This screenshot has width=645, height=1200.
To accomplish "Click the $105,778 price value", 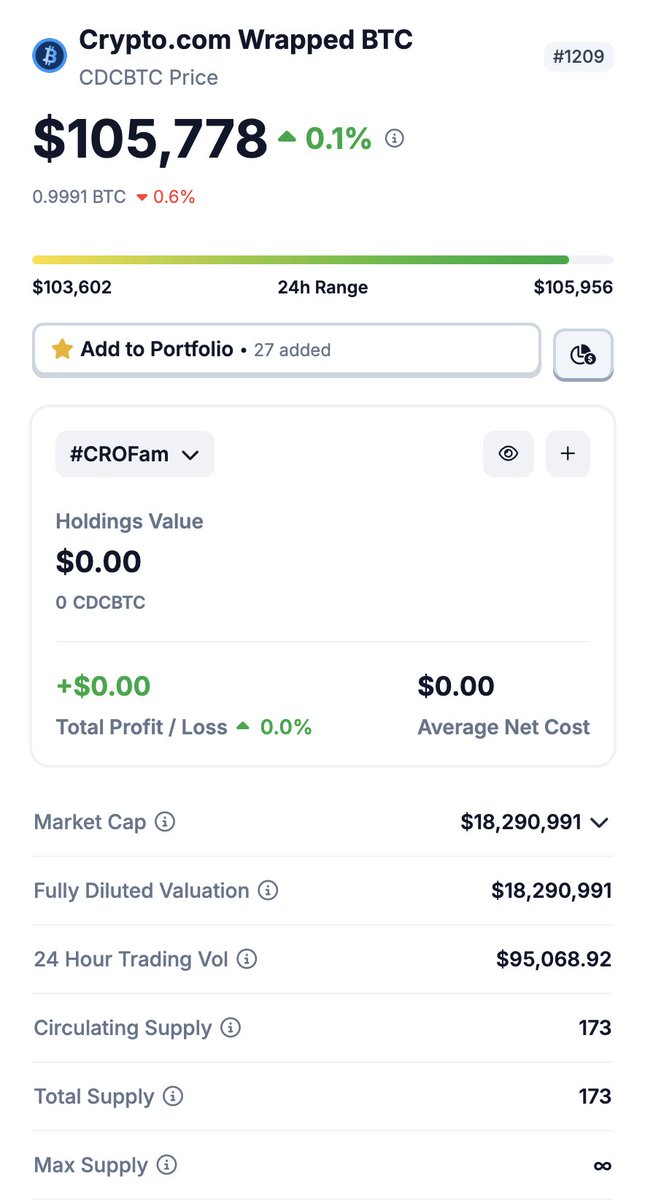I will (x=150, y=138).
